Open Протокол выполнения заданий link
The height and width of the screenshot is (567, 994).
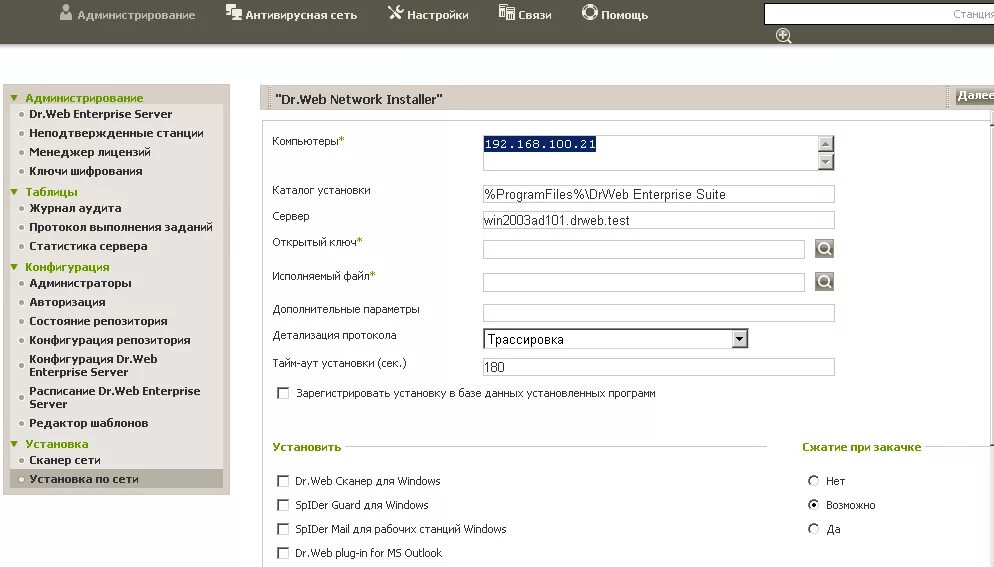pyautogui.click(x=120, y=227)
